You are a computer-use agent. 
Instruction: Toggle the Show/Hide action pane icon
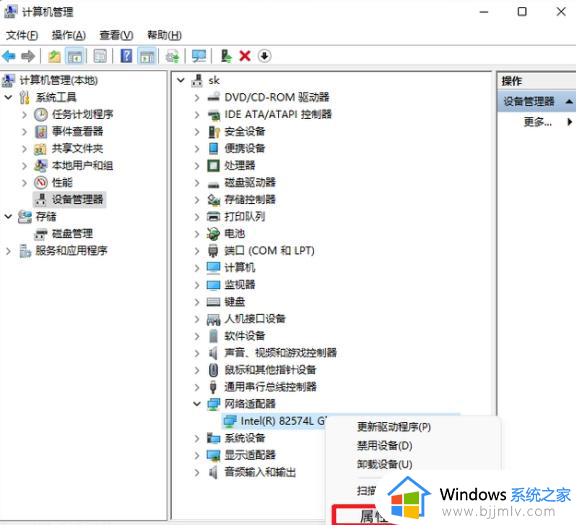pos(147,56)
